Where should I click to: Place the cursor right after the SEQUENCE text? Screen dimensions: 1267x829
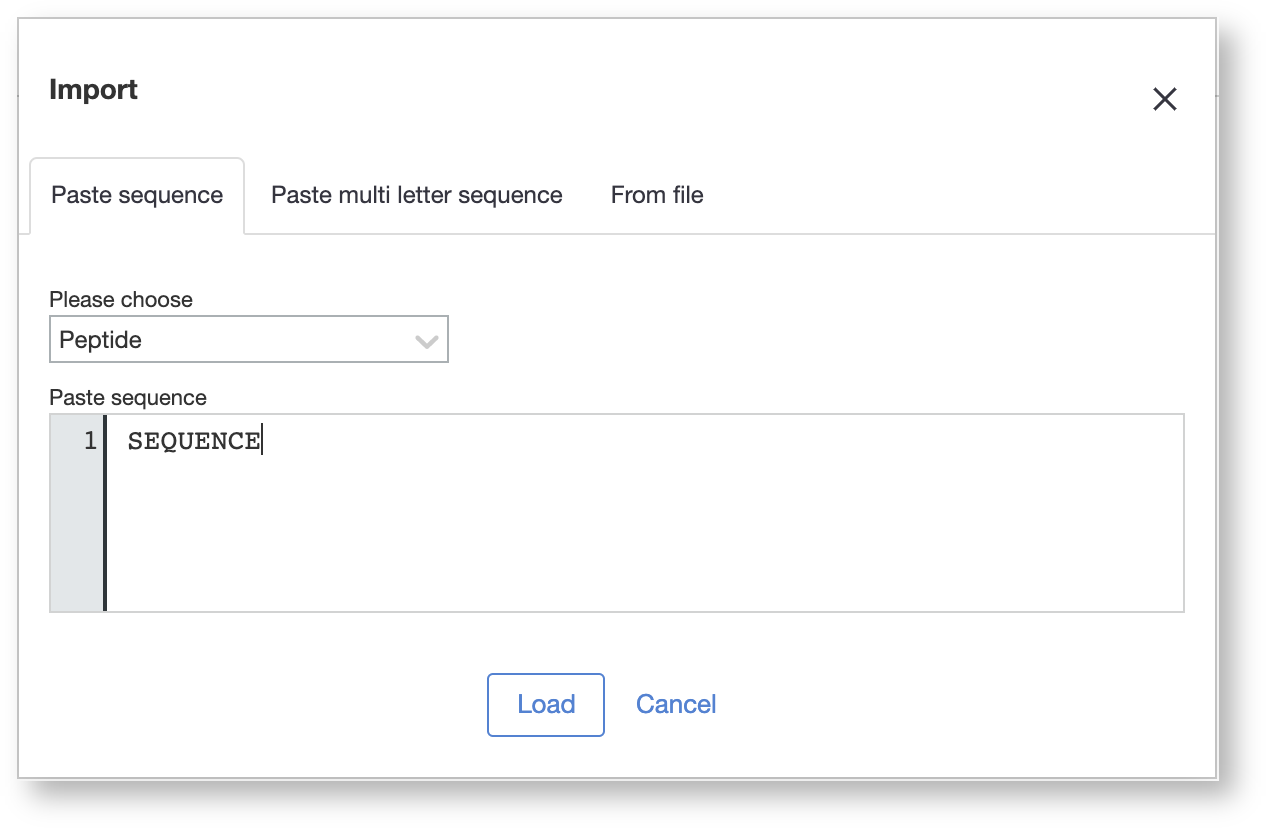tap(262, 442)
